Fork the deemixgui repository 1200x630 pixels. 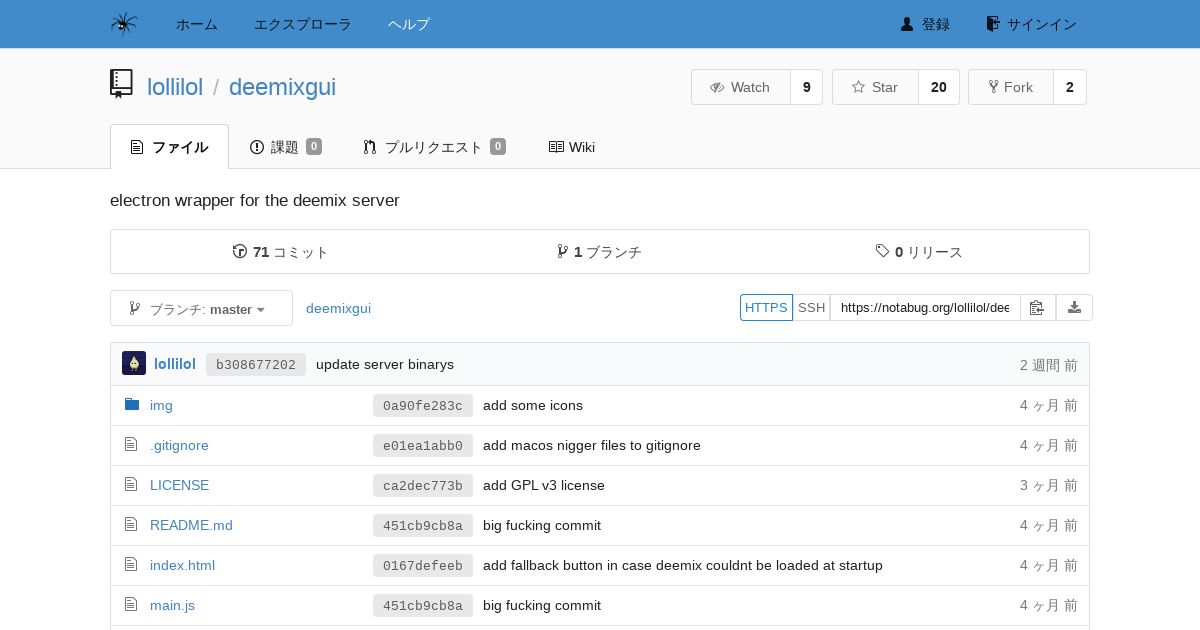(x=1011, y=87)
